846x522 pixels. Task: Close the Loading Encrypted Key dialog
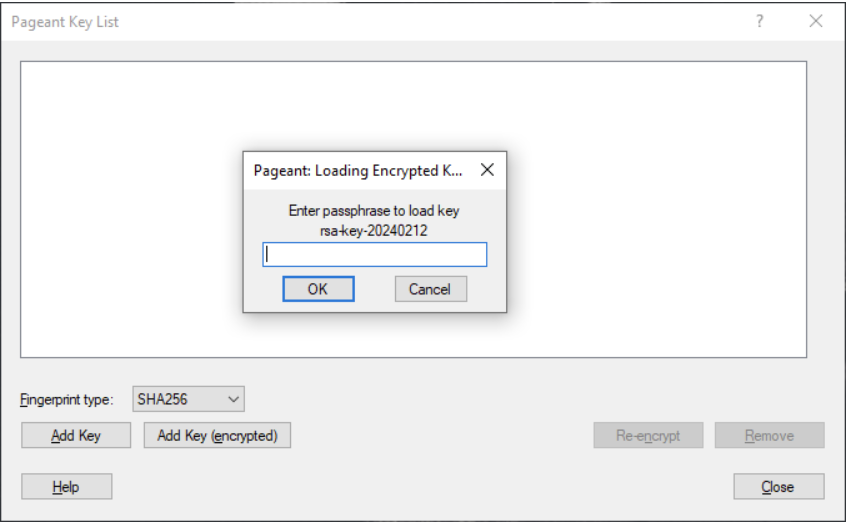coord(487,170)
